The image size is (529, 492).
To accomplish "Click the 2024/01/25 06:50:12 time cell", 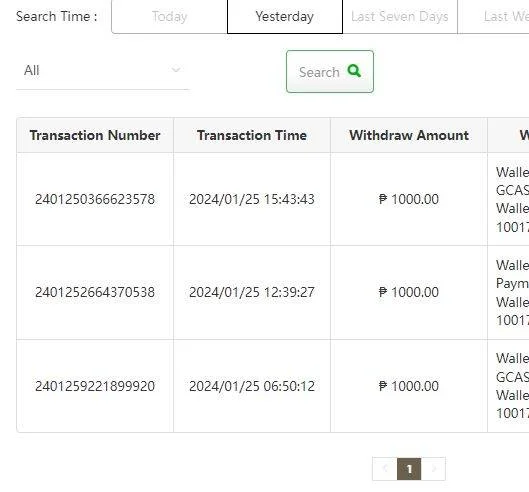I will [252, 386].
